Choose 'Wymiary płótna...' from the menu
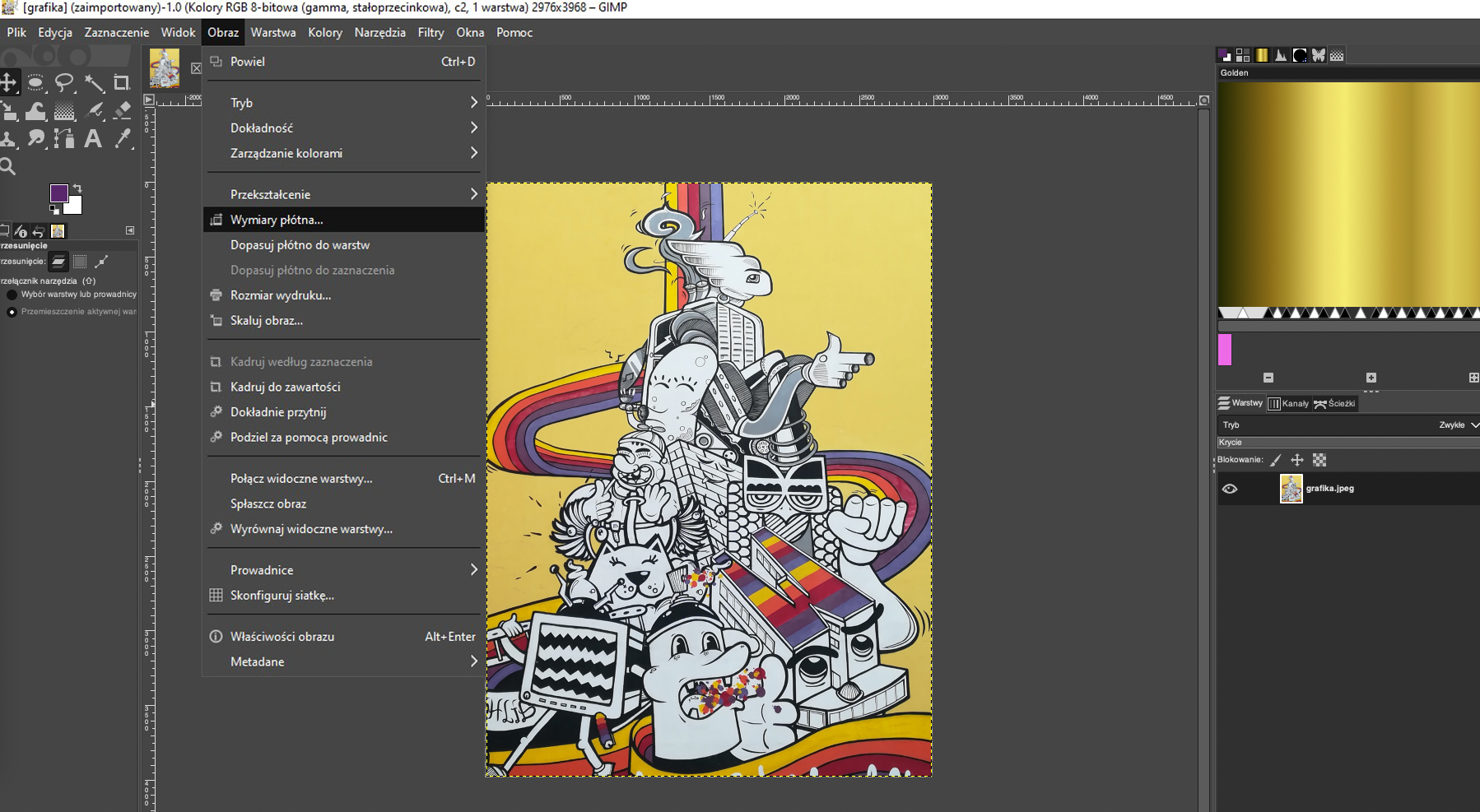The image size is (1480, 812). point(344,220)
